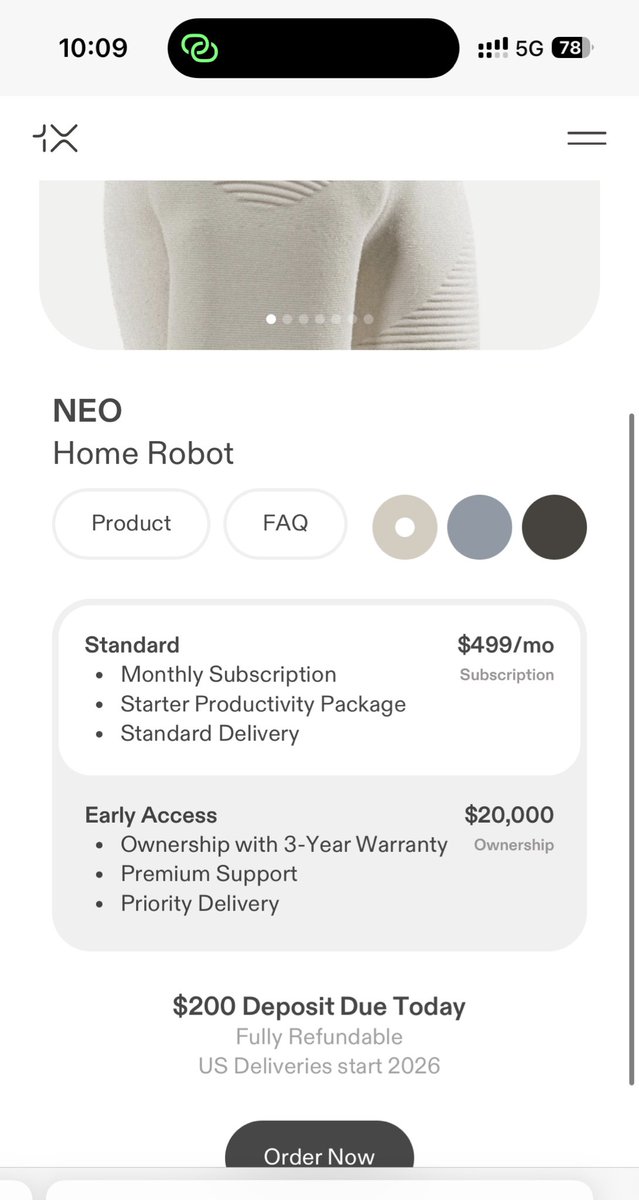
Task: Jump to last carousel image dot
Action: [368, 319]
